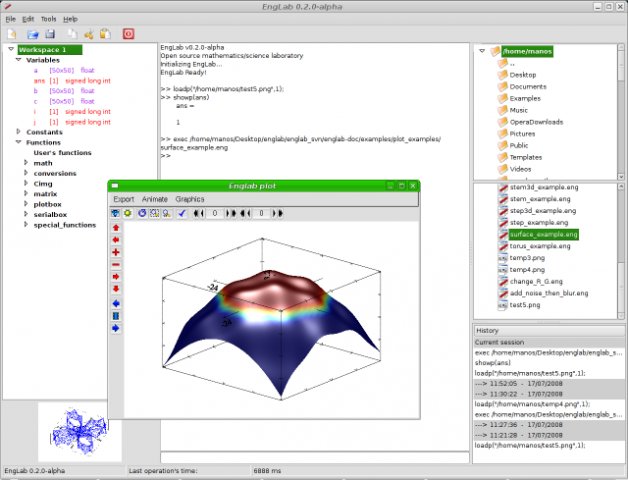The height and width of the screenshot is (480, 628).
Task: Expand the plotbox functions node
Action: 26,204
